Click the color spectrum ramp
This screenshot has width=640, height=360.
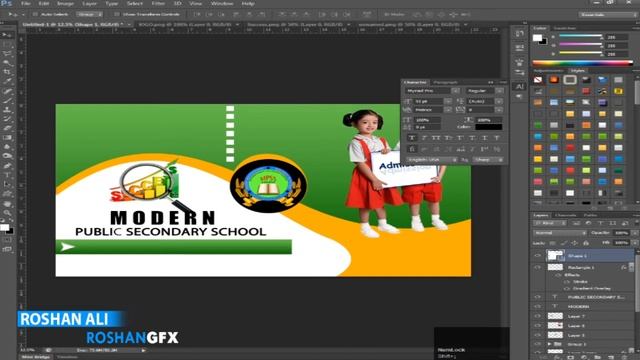point(582,63)
